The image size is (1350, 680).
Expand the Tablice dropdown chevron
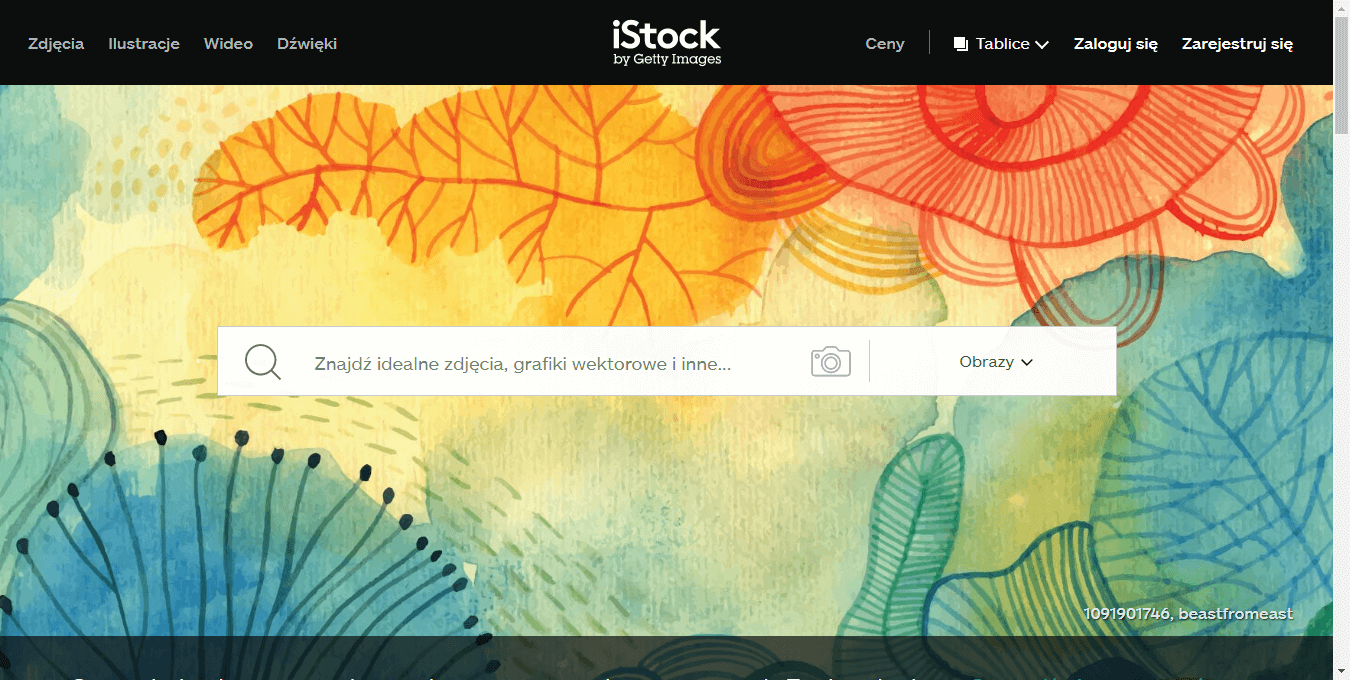click(1042, 45)
